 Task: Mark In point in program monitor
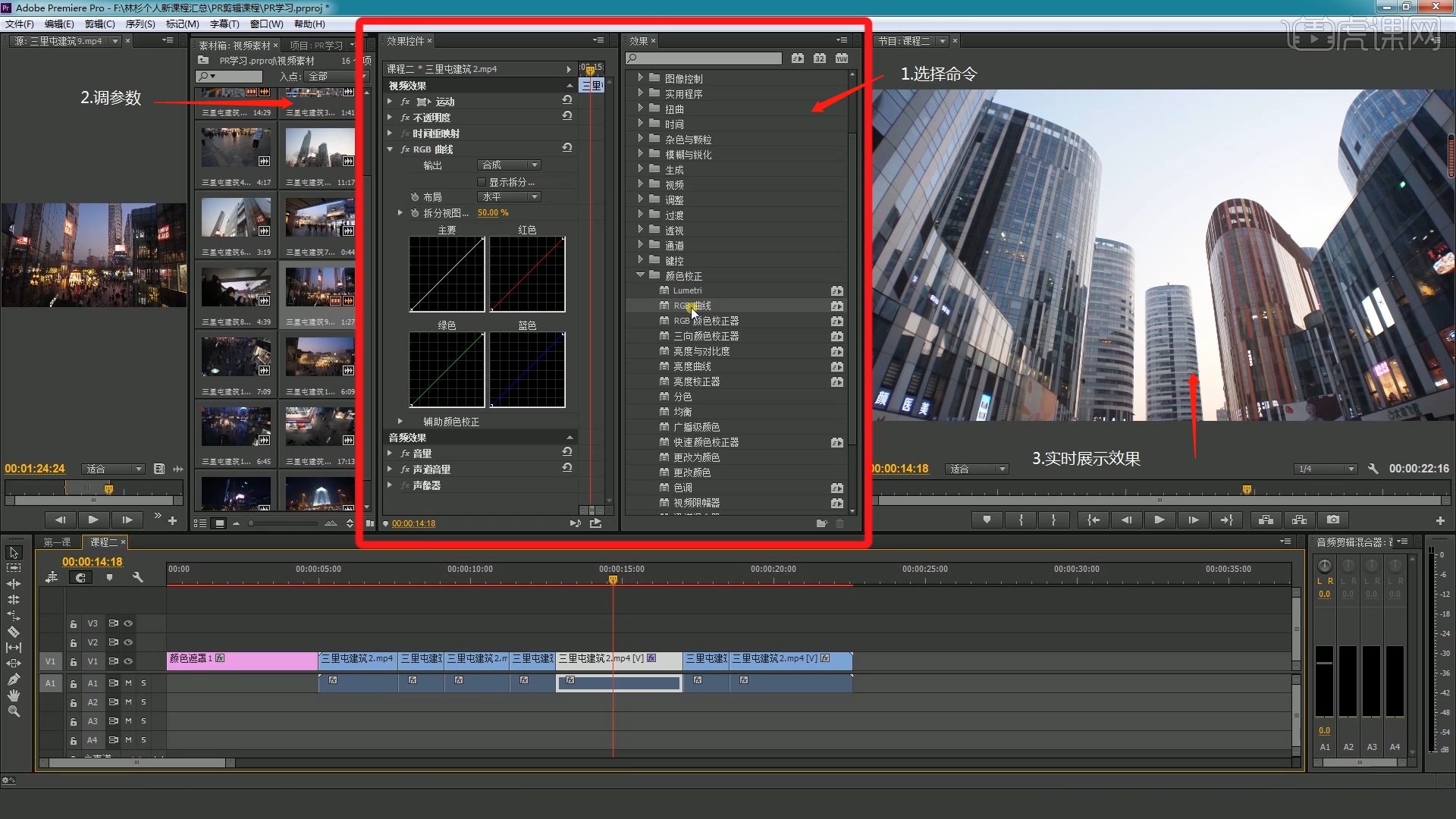1021,520
